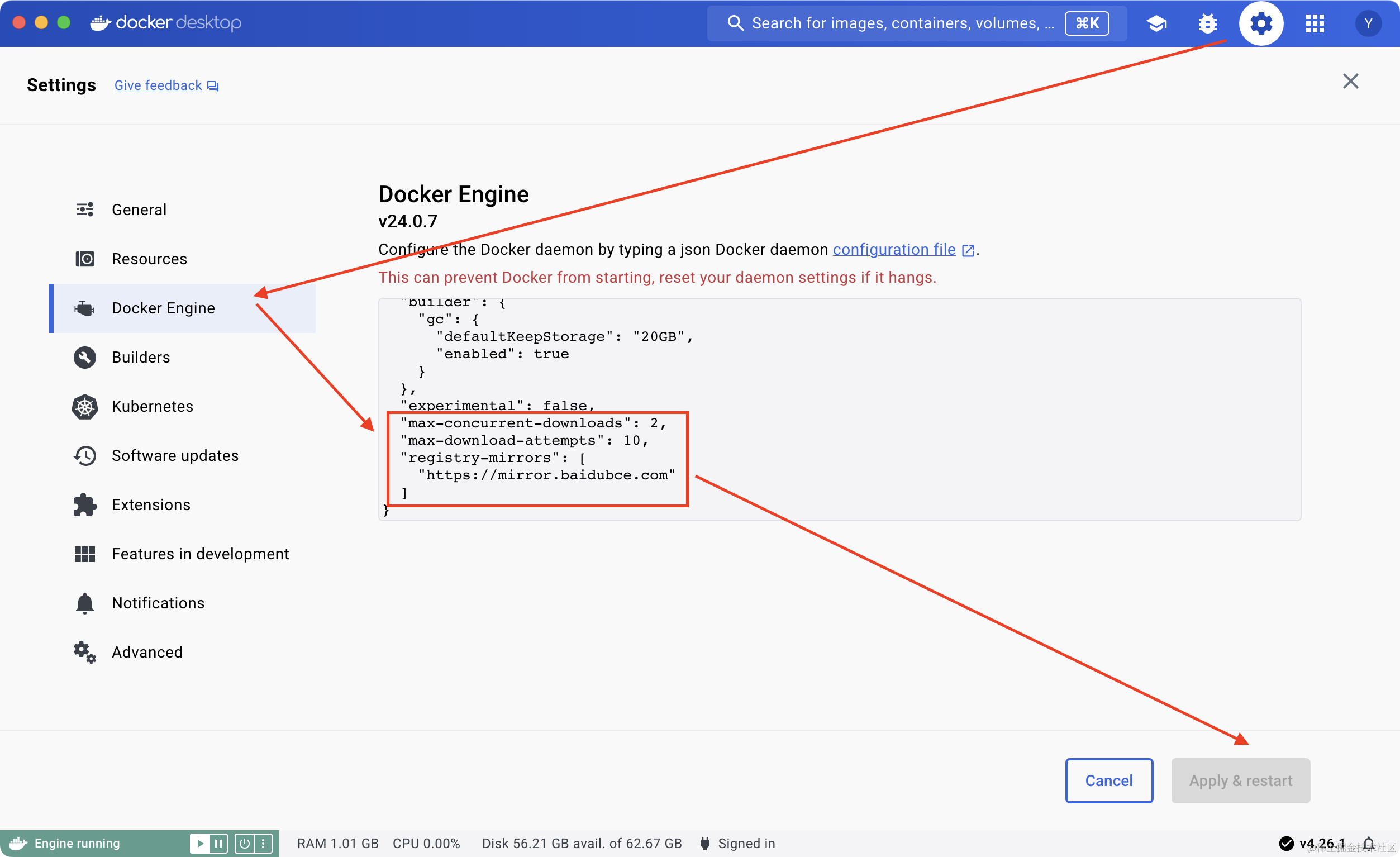1400x857 pixels.
Task: Open the Extensions settings section
Action: click(x=151, y=504)
